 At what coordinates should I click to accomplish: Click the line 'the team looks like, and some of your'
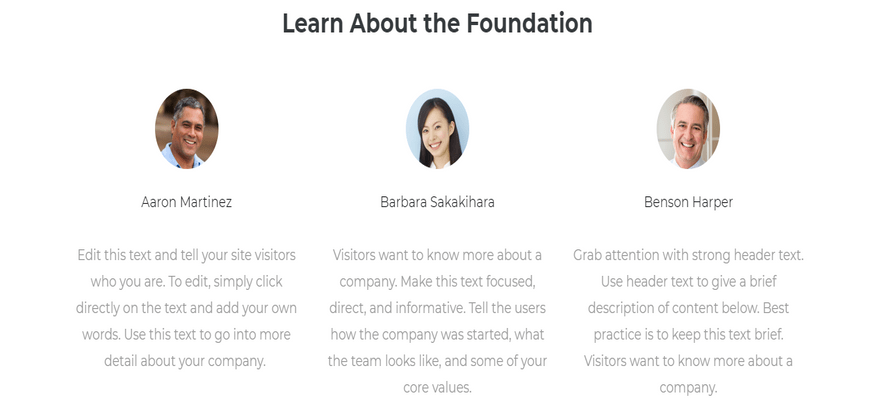[x=437, y=361]
